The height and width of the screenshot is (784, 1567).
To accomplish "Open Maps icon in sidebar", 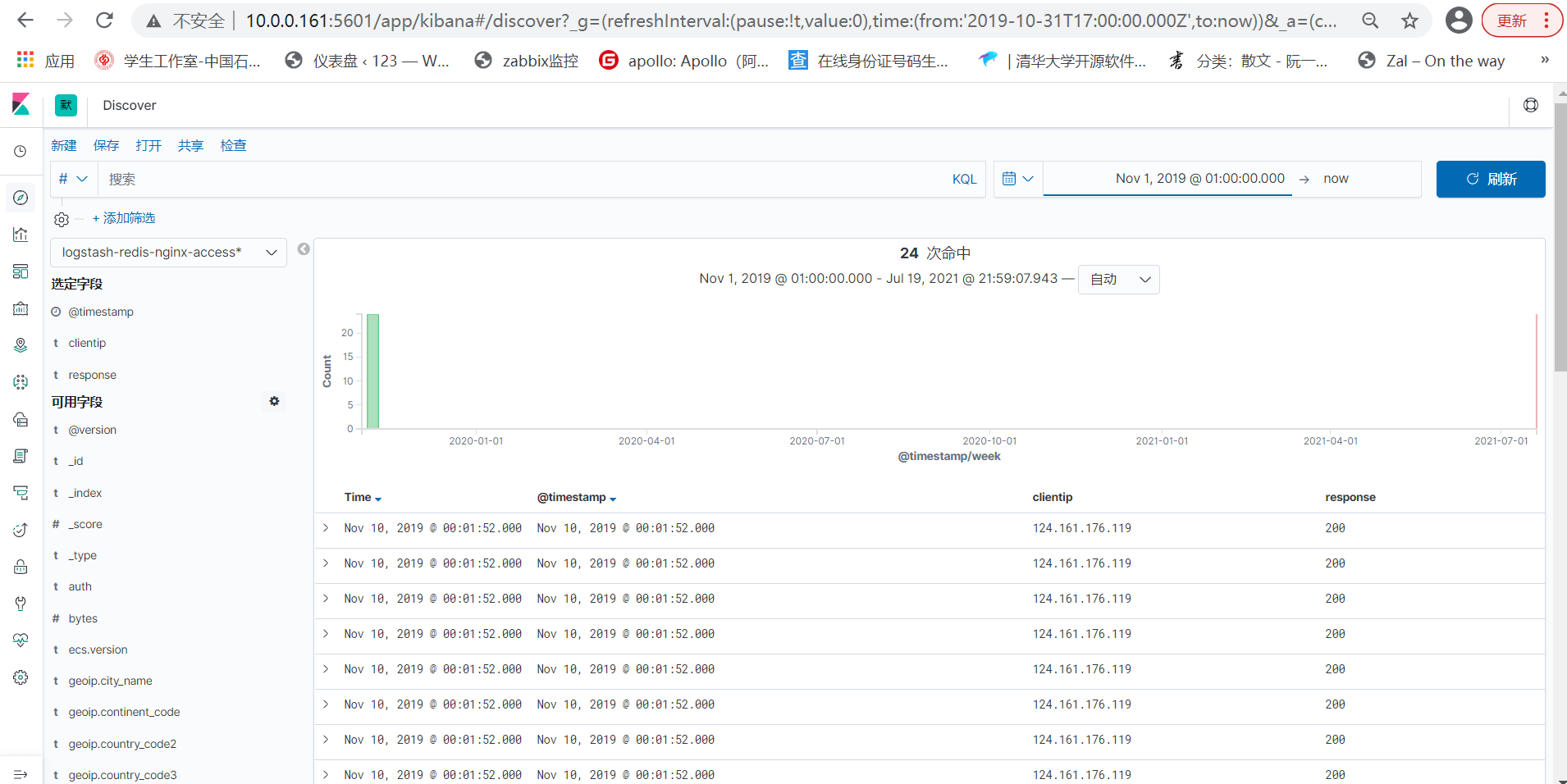I will (21, 345).
